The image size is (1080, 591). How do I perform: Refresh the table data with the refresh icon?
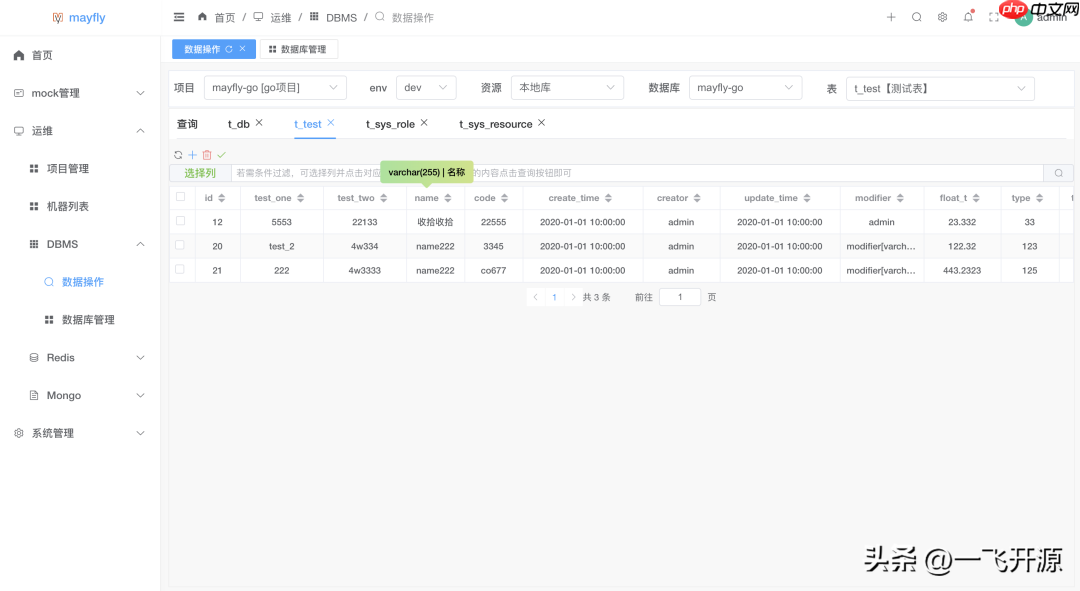click(x=176, y=155)
